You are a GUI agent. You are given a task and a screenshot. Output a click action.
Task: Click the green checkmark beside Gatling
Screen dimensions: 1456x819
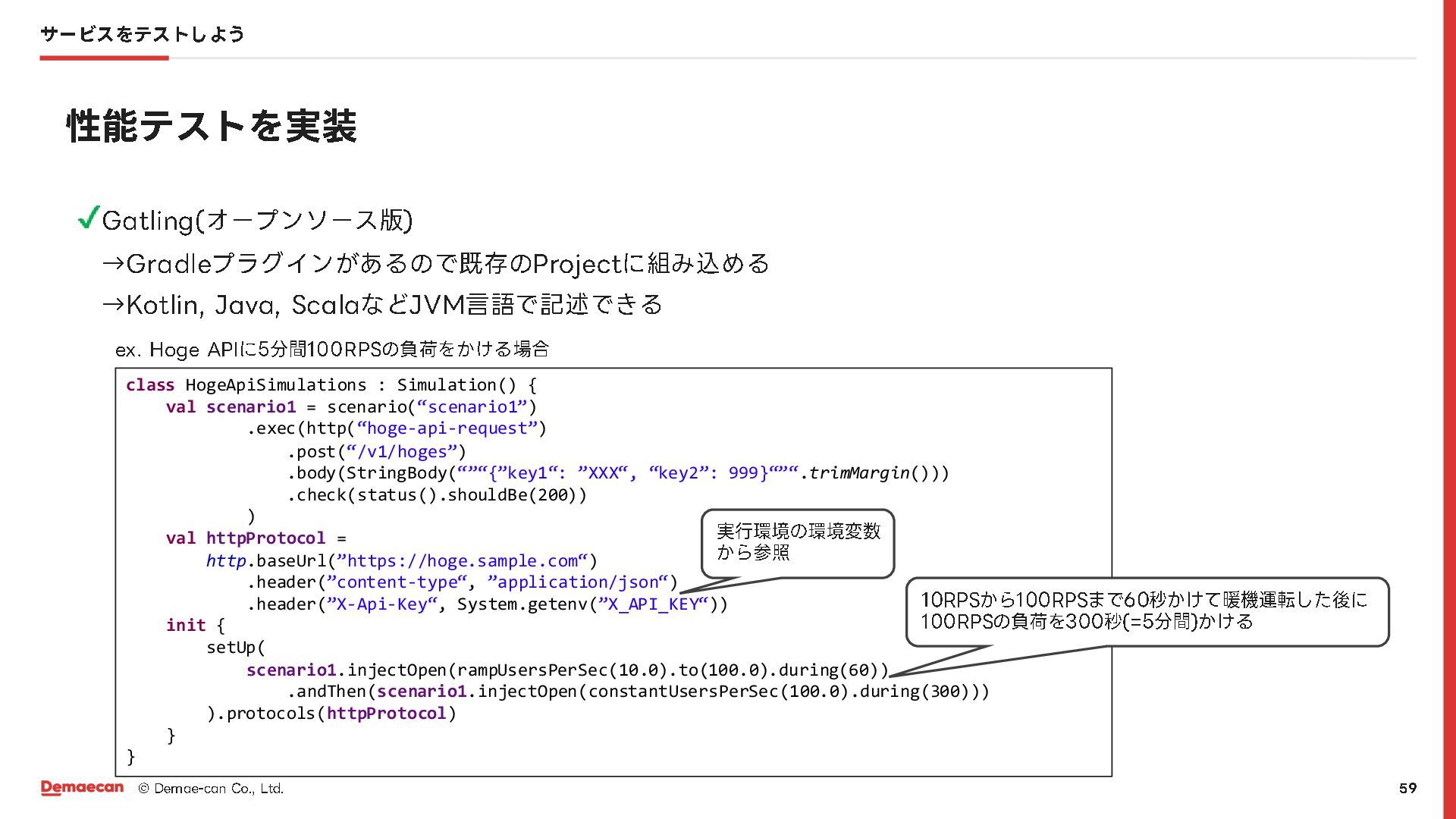(89, 218)
